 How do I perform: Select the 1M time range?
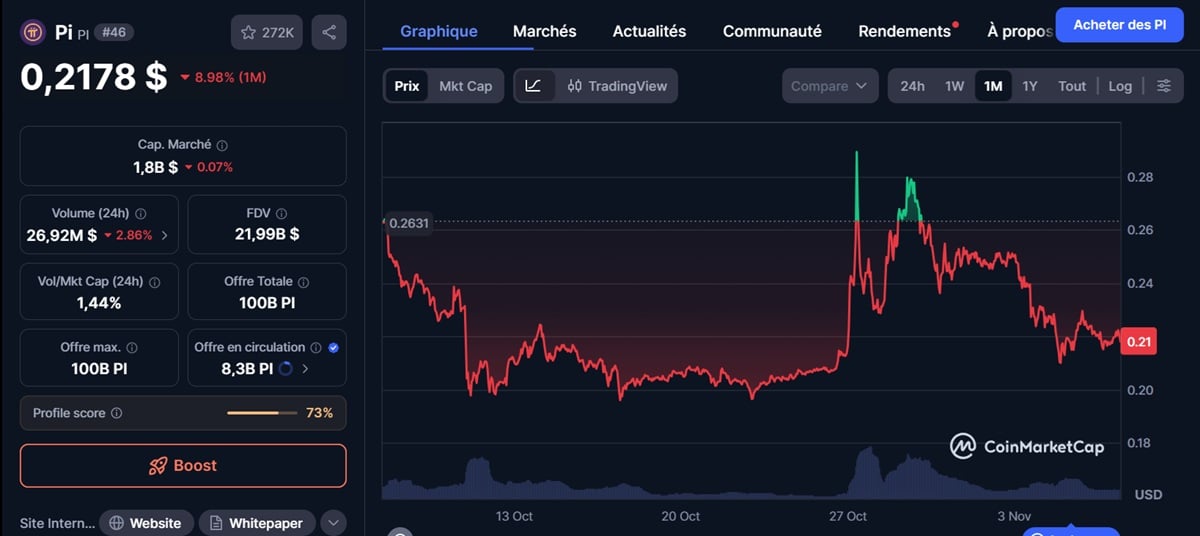(993, 86)
